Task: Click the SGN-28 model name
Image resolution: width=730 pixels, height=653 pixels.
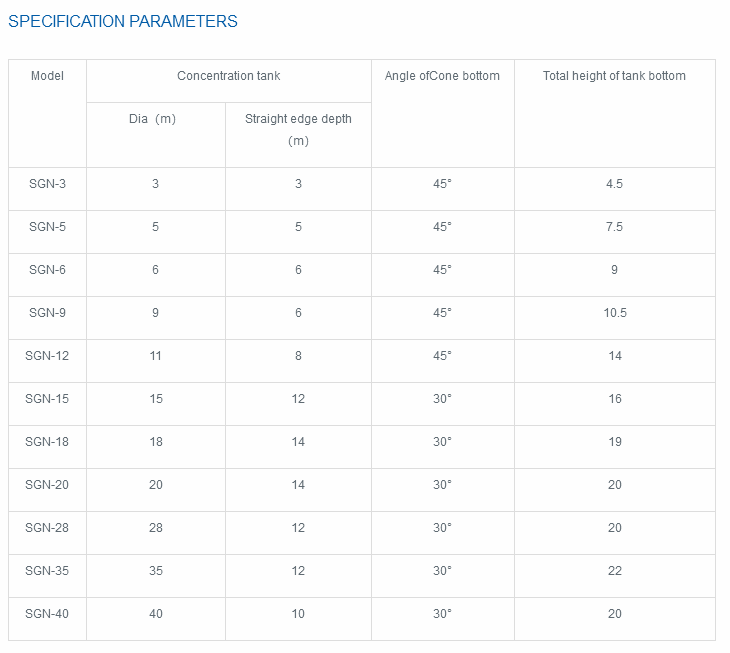Action: [x=47, y=528]
